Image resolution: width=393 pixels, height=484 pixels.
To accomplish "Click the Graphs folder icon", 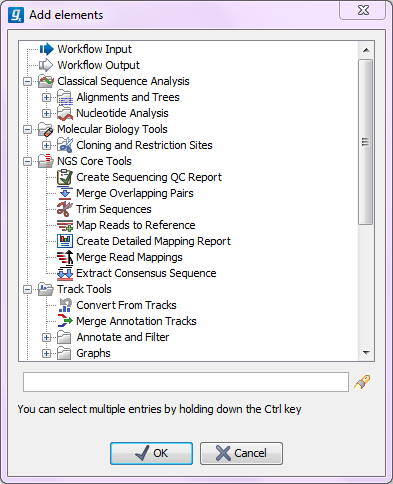I will [x=64, y=353].
